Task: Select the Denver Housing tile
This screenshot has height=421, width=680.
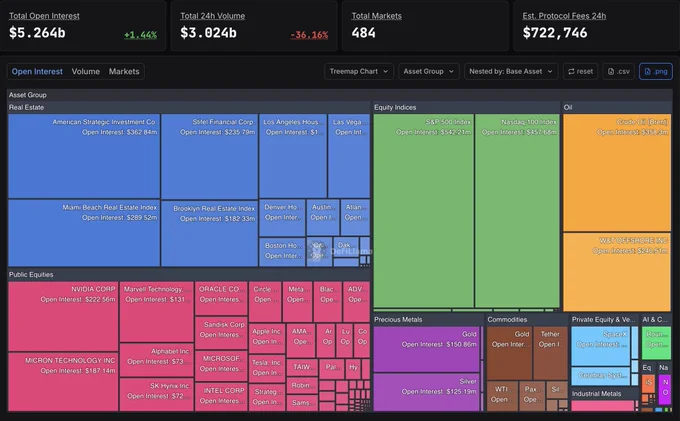Action: pos(282,218)
